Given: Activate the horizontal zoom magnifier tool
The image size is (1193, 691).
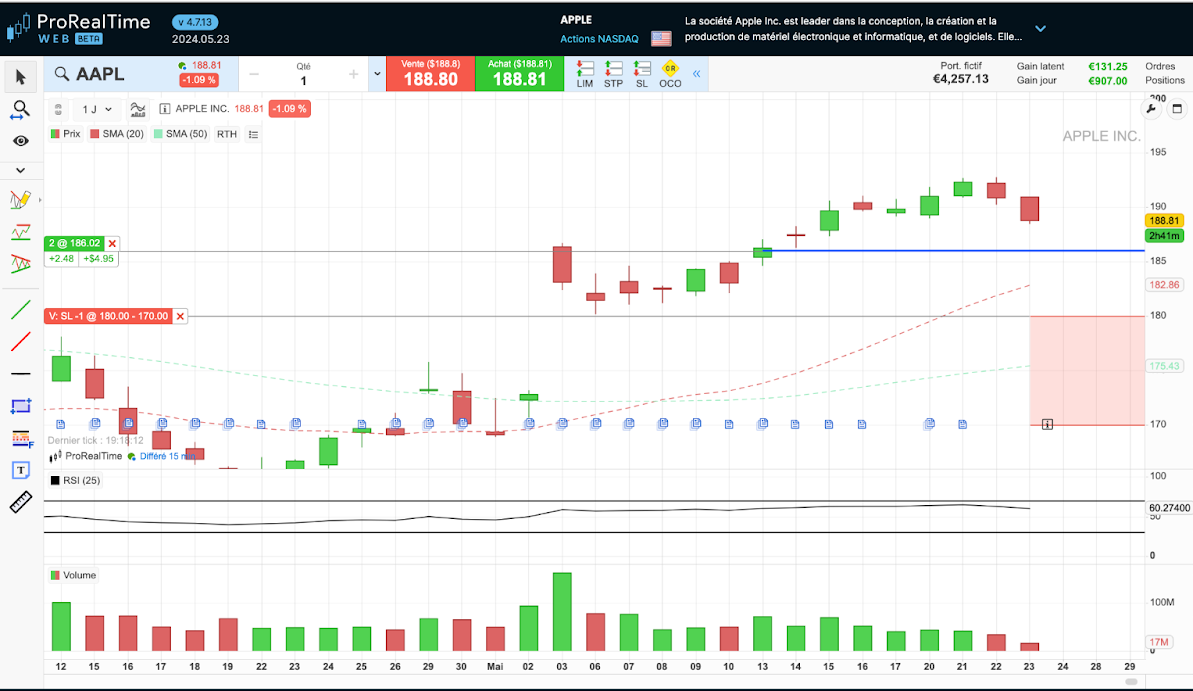Looking at the screenshot, I should (x=21, y=110).
